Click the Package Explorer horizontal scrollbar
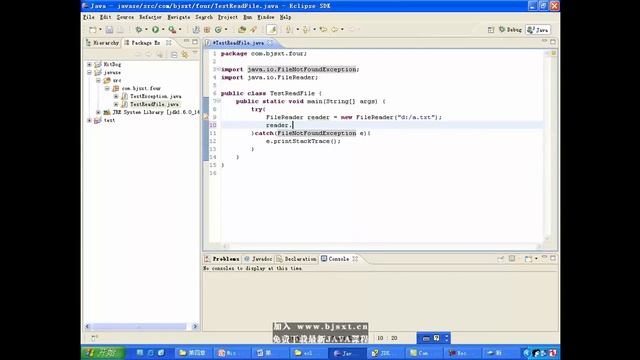This screenshot has height=360, width=640. coord(141,326)
